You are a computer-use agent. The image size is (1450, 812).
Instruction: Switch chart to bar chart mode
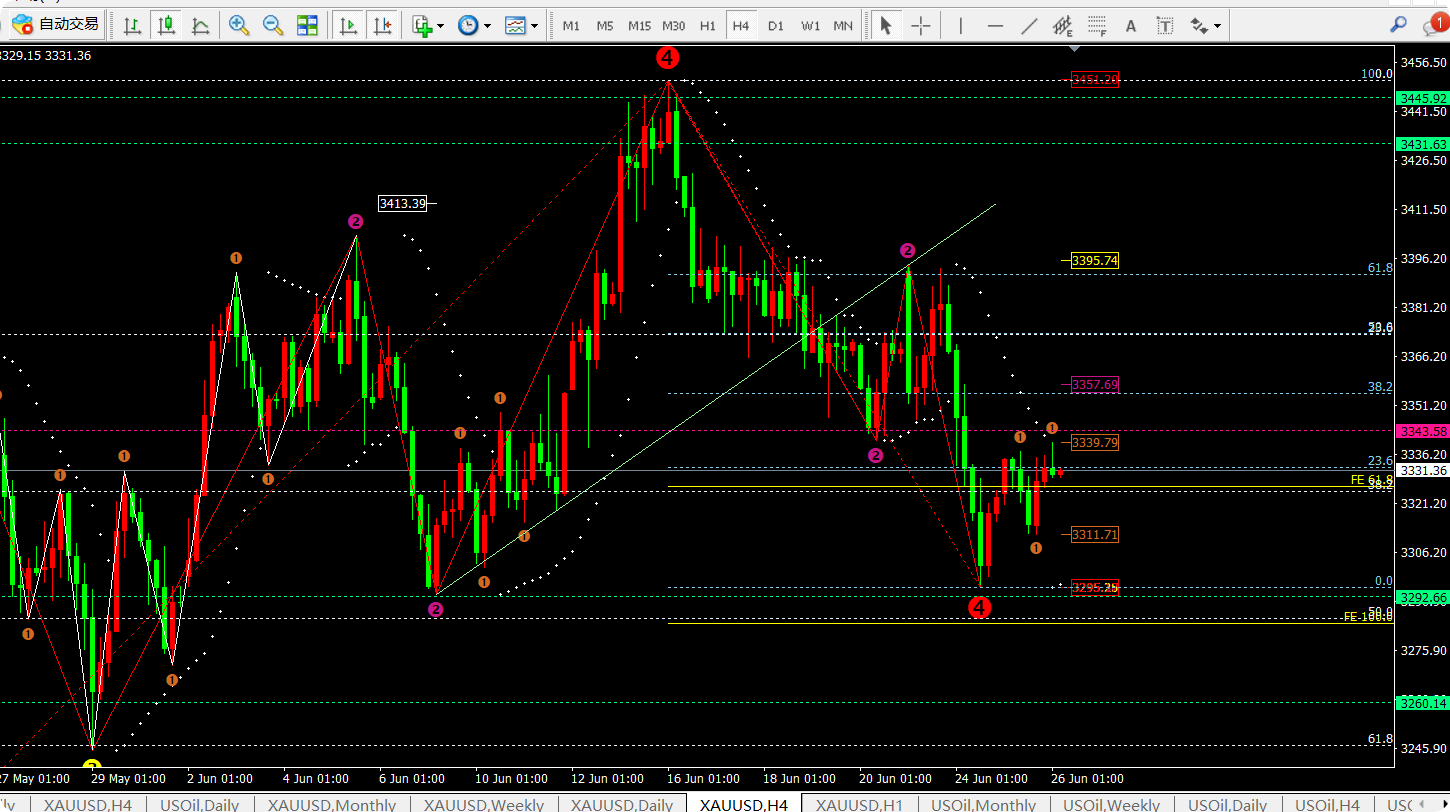coord(132,26)
